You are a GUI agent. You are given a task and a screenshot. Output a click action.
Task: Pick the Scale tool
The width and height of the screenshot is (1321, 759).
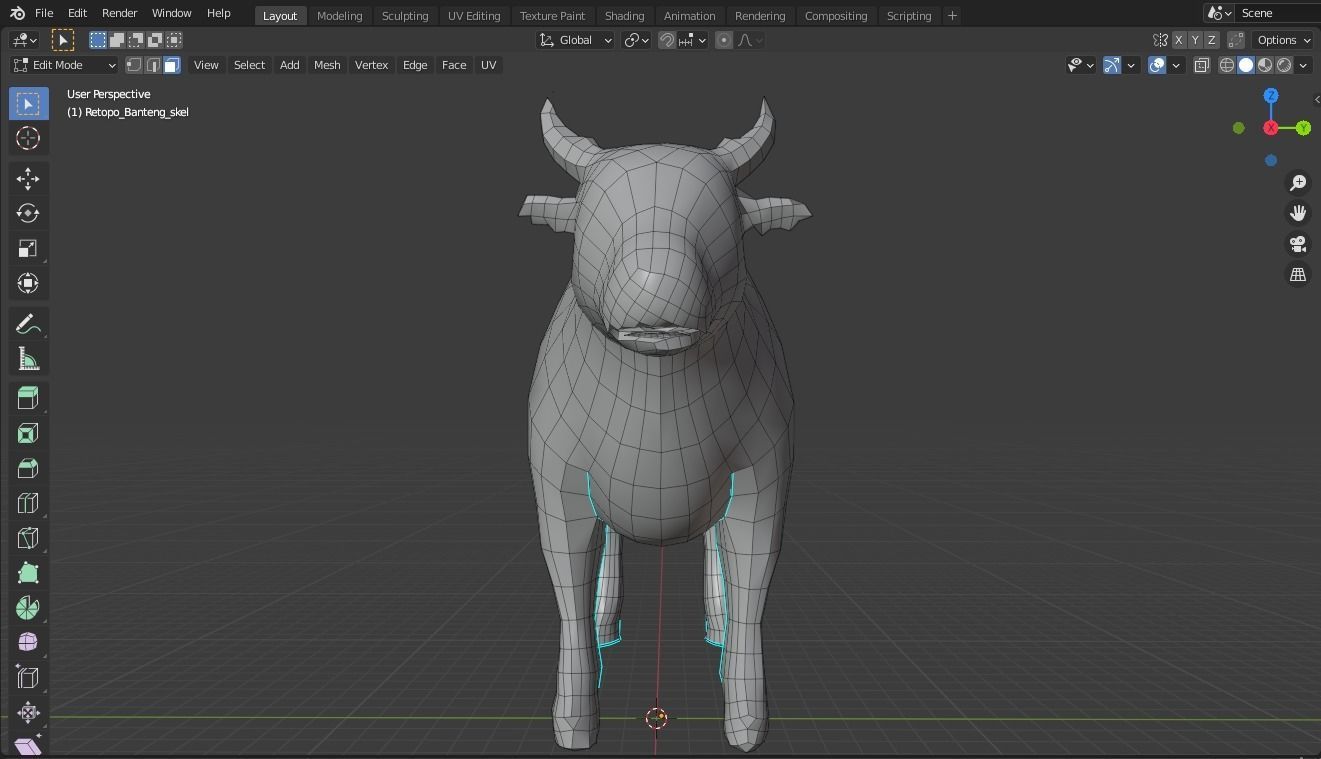coord(28,249)
